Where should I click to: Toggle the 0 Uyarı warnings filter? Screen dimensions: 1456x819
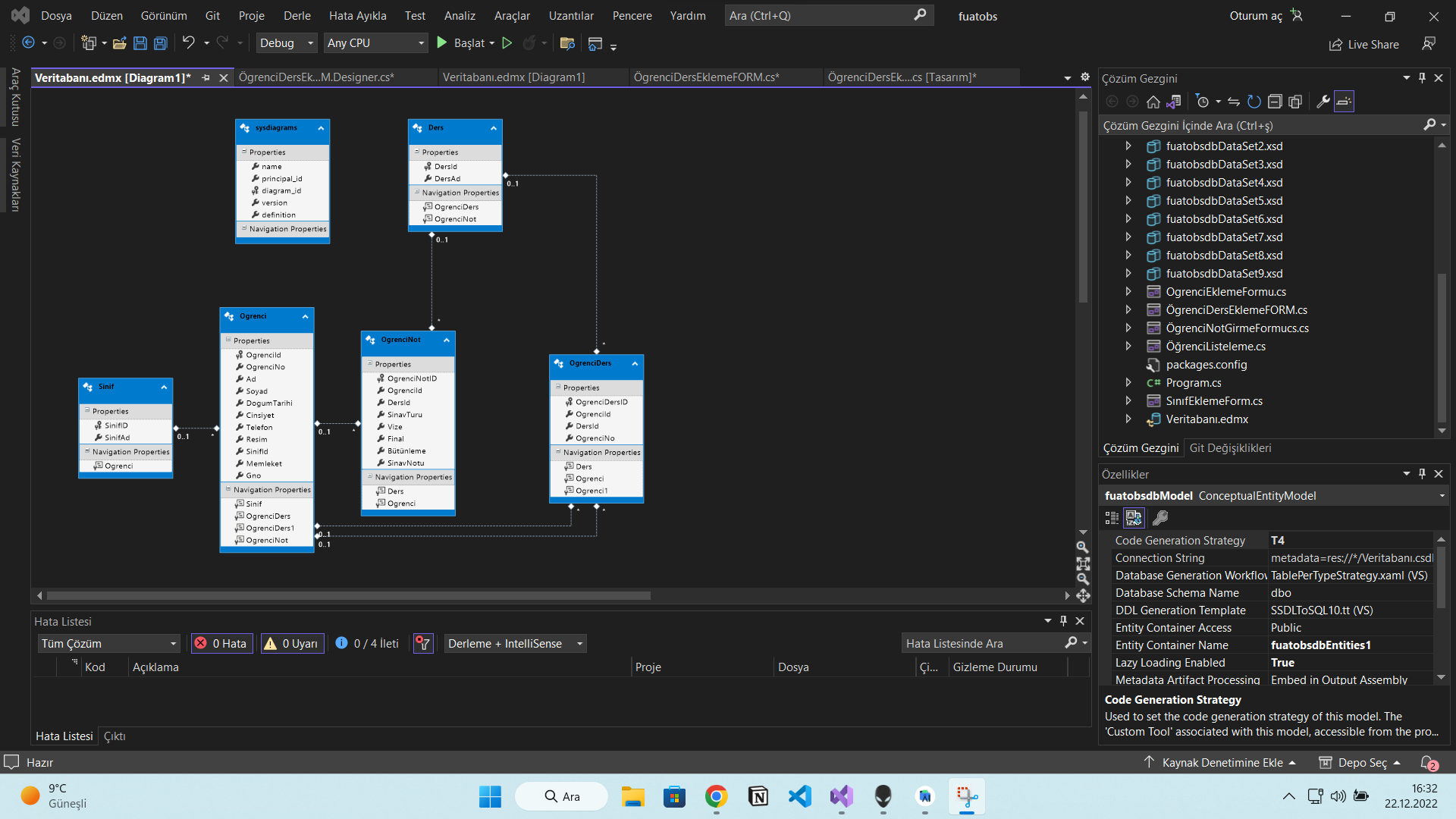(292, 644)
